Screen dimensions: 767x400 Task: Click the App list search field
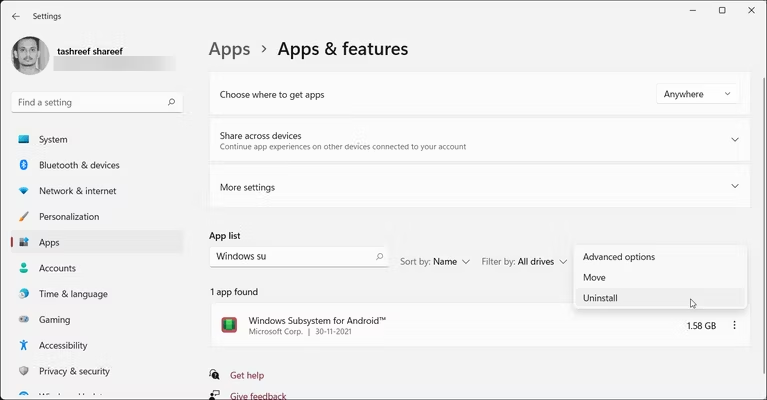click(x=299, y=256)
